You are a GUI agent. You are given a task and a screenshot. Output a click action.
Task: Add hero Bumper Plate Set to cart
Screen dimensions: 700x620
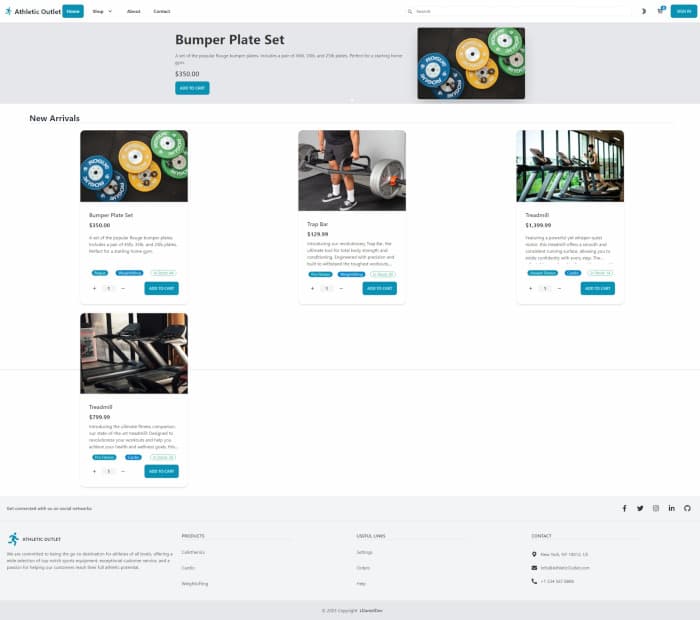pyautogui.click(x=192, y=88)
